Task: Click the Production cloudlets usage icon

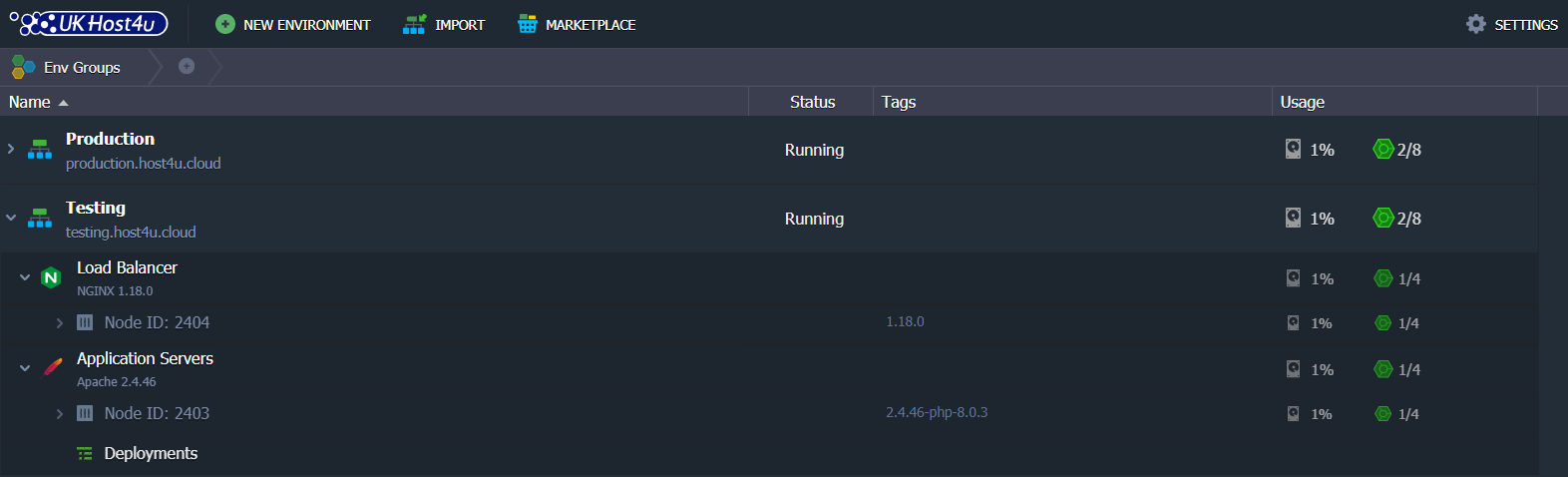Action: tap(1382, 149)
